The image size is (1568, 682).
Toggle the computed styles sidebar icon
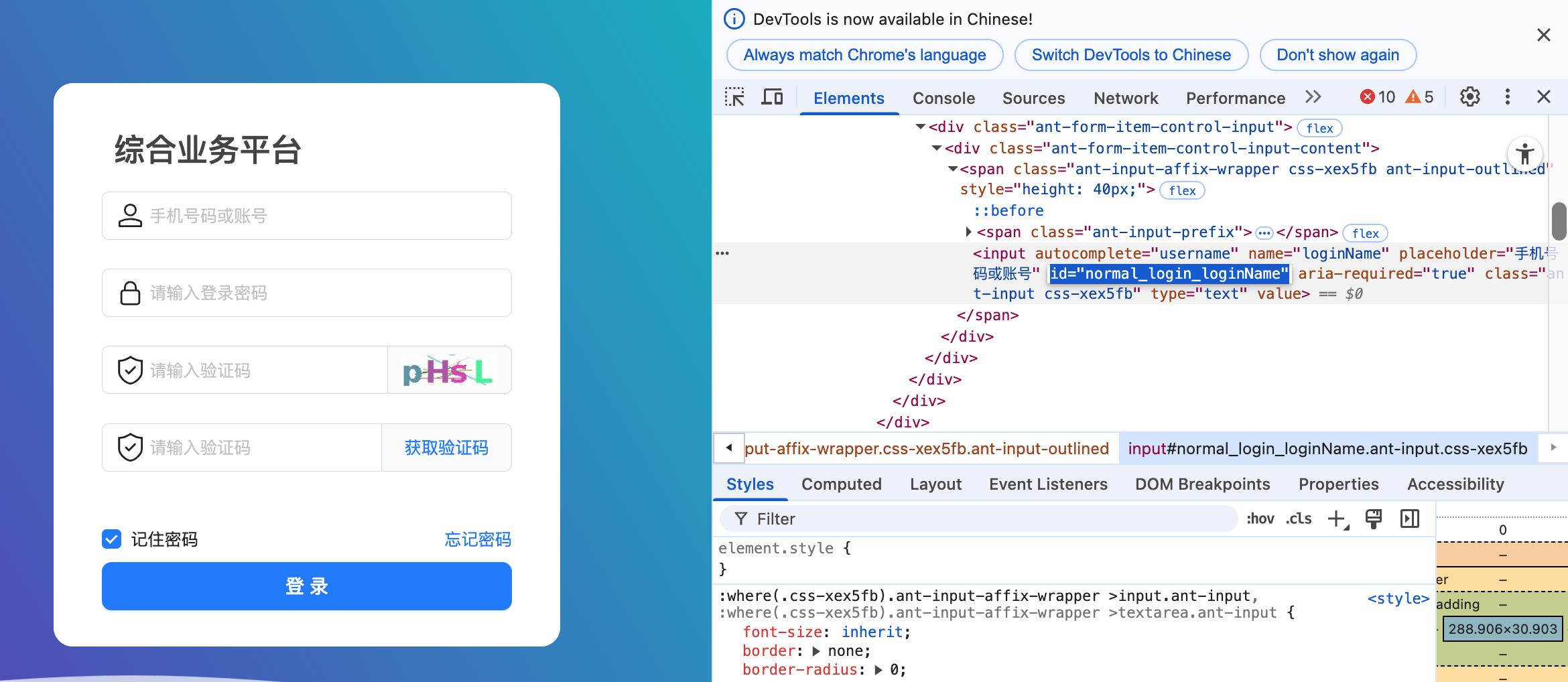(1410, 519)
